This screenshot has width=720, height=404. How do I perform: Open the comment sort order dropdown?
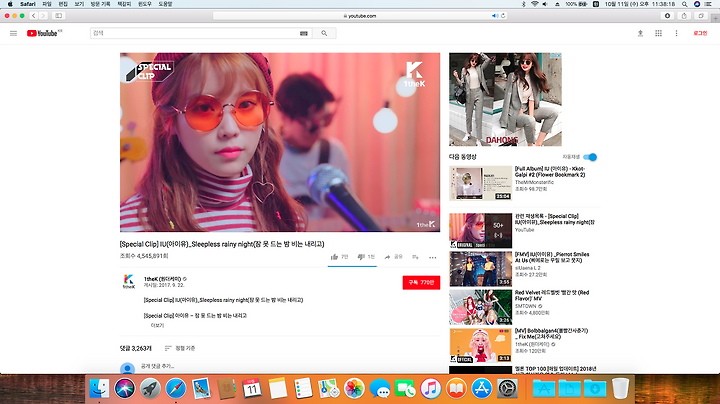tap(180, 348)
